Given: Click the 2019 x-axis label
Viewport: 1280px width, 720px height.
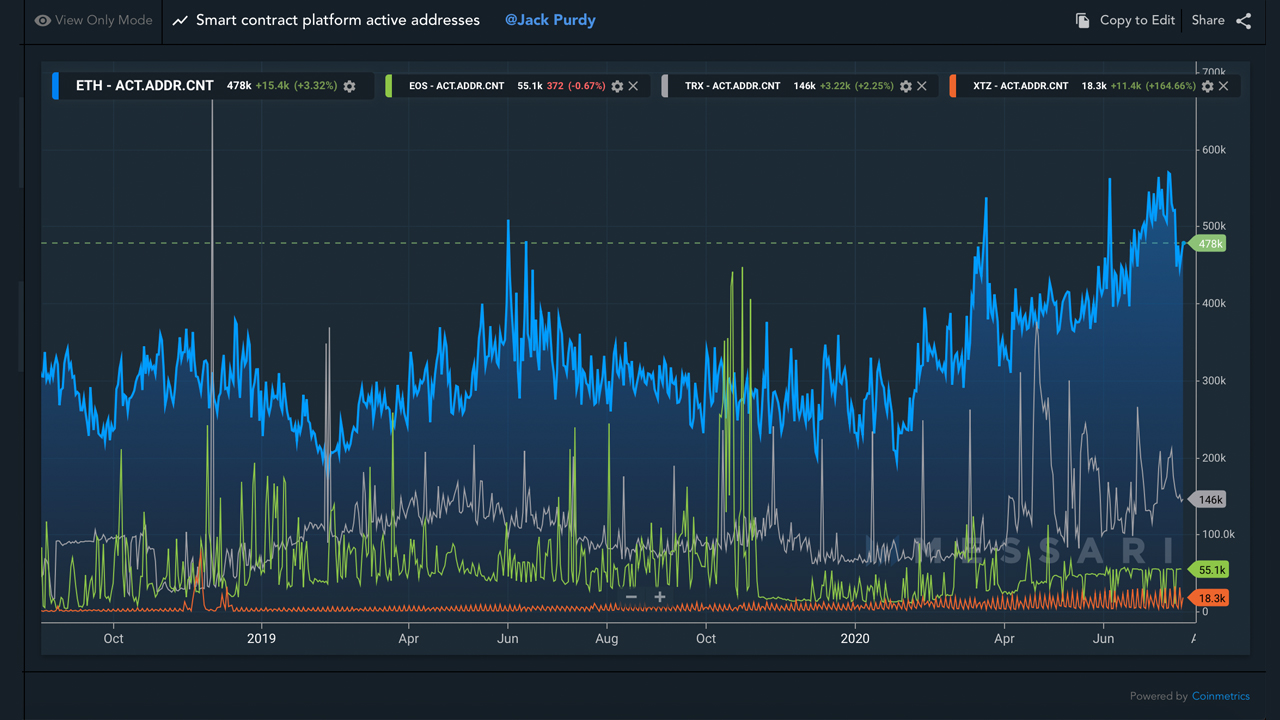Looking at the screenshot, I should pos(261,638).
